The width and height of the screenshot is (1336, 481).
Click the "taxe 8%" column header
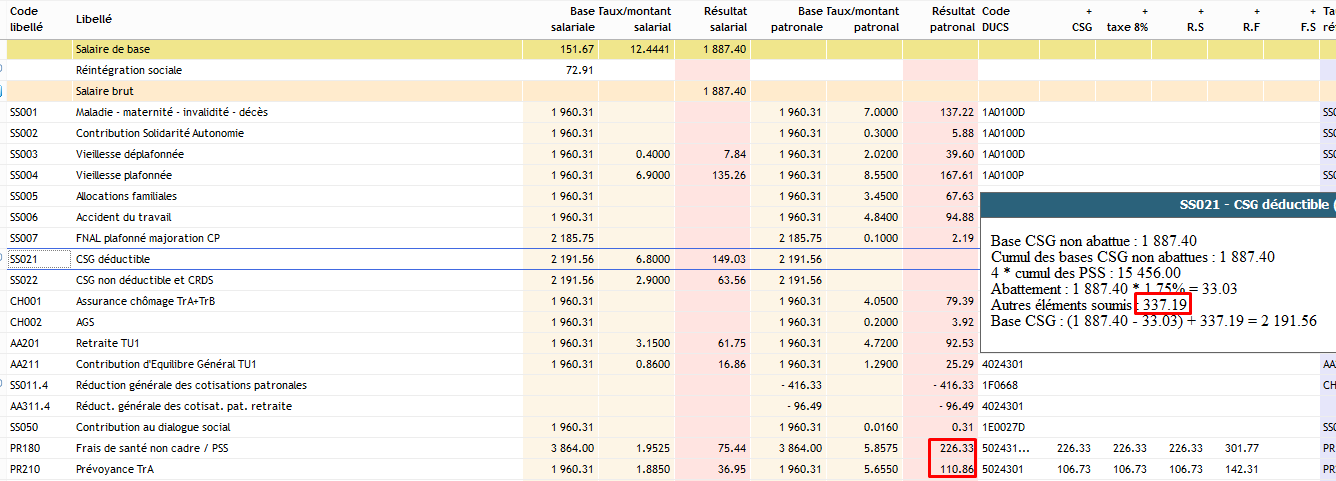coord(1126,28)
